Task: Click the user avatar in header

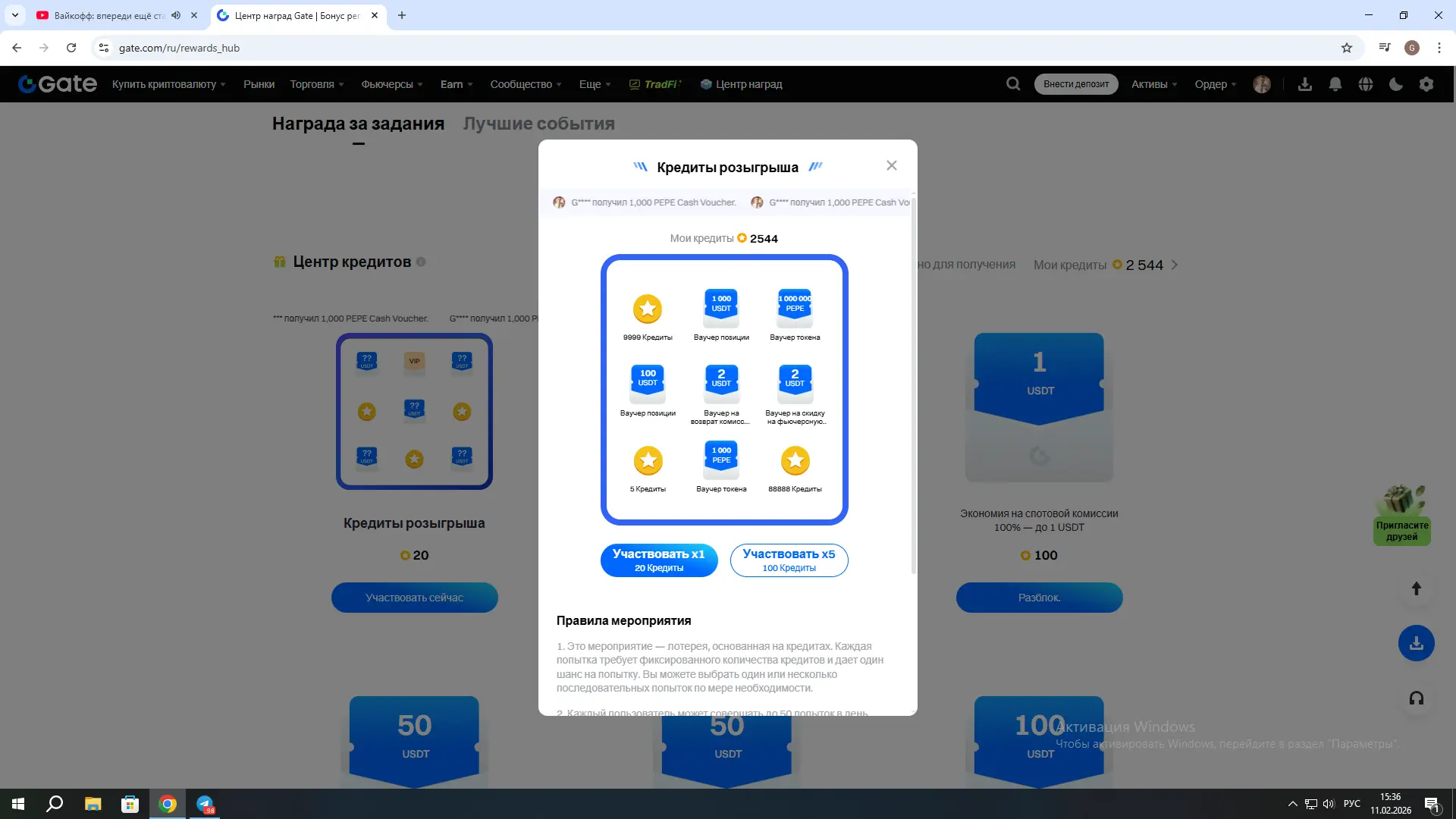Action: (x=1262, y=84)
